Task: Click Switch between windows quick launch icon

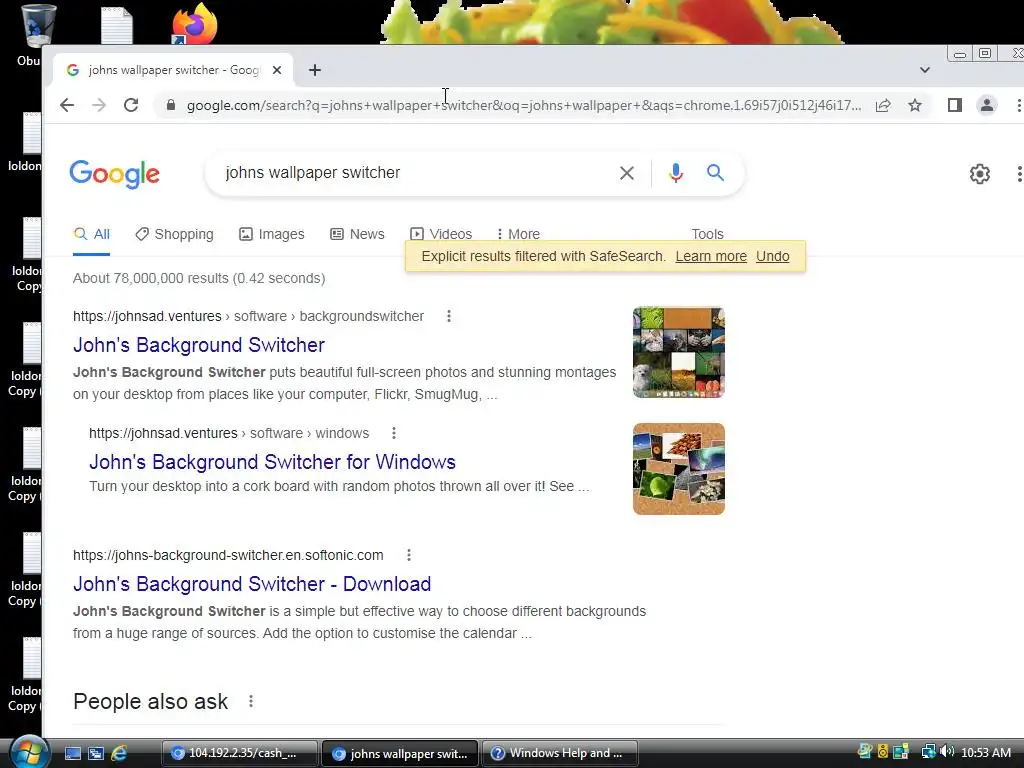Action: (x=96, y=753)
